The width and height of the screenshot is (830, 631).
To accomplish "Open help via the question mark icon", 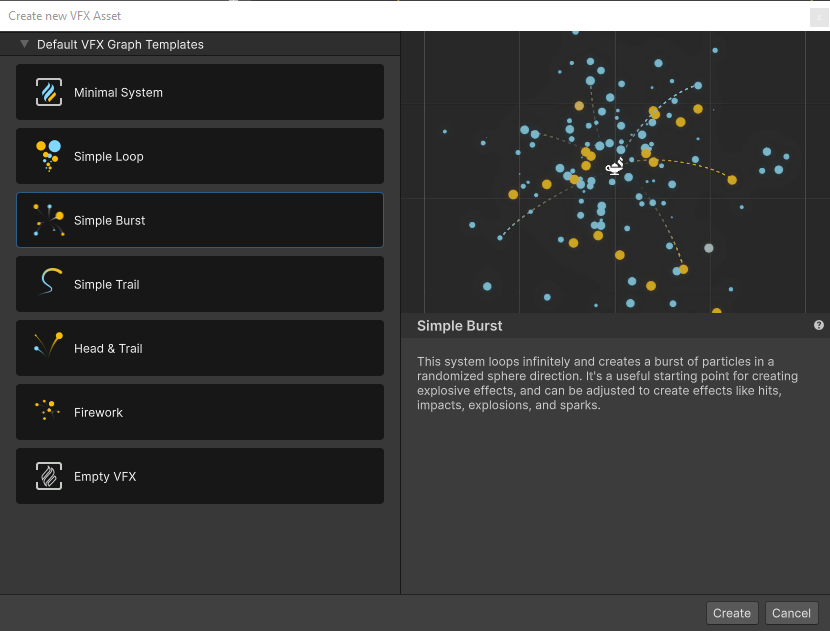I will coord(819,325).
